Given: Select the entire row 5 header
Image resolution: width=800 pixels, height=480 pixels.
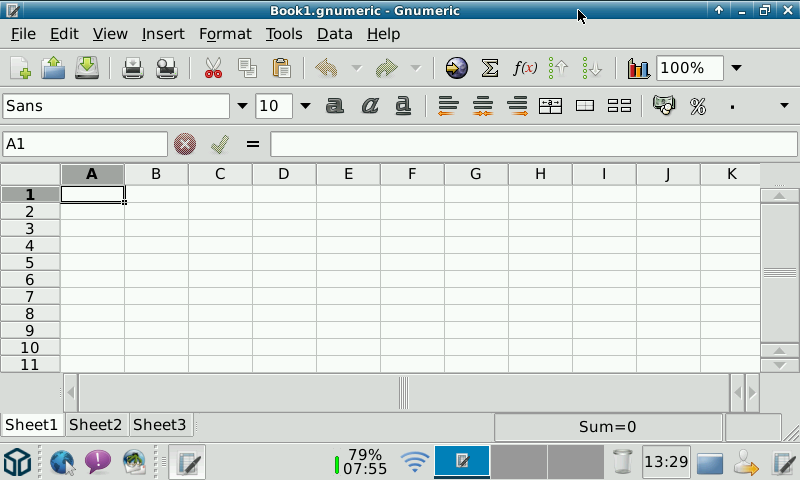Looking at the screenshot, I should [x=30, y=263].
